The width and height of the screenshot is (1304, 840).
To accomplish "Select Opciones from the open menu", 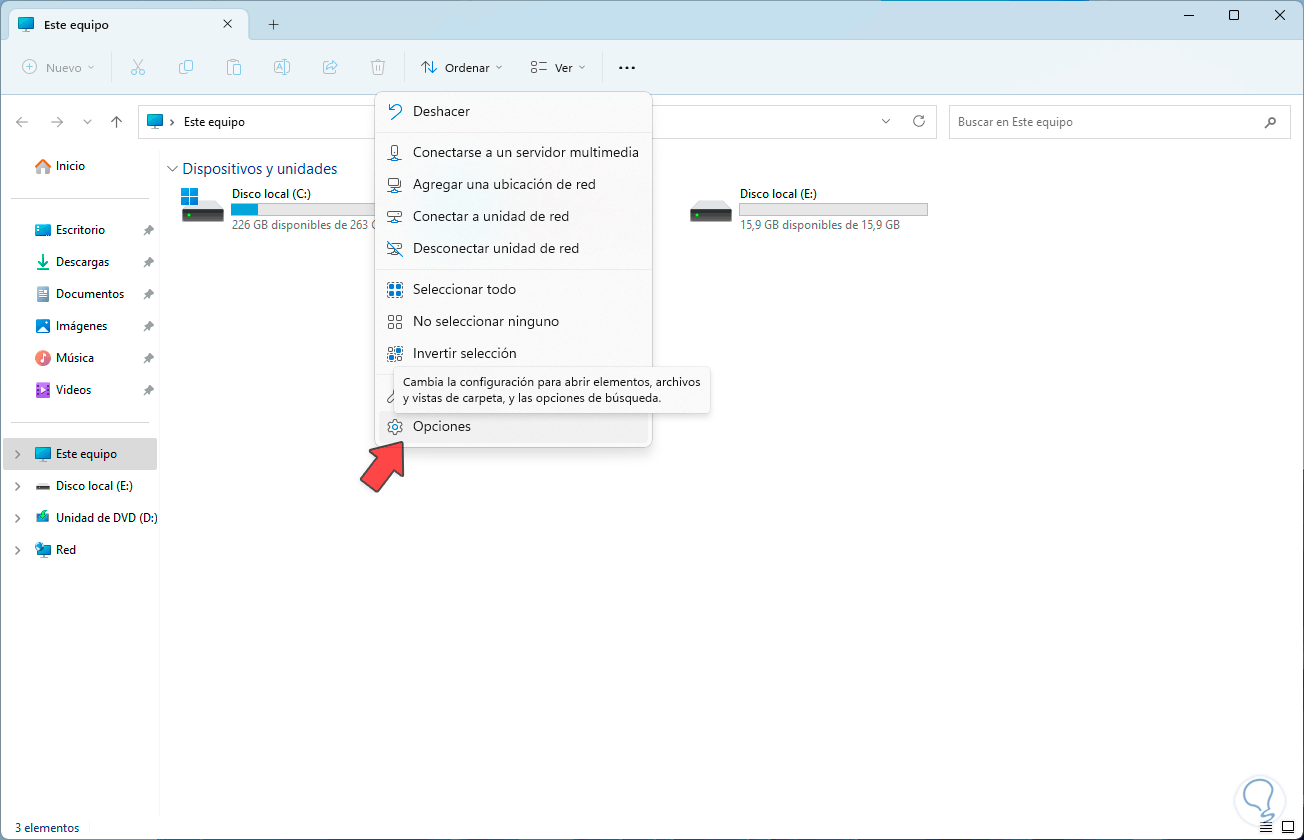I will [x=442, y=426].
